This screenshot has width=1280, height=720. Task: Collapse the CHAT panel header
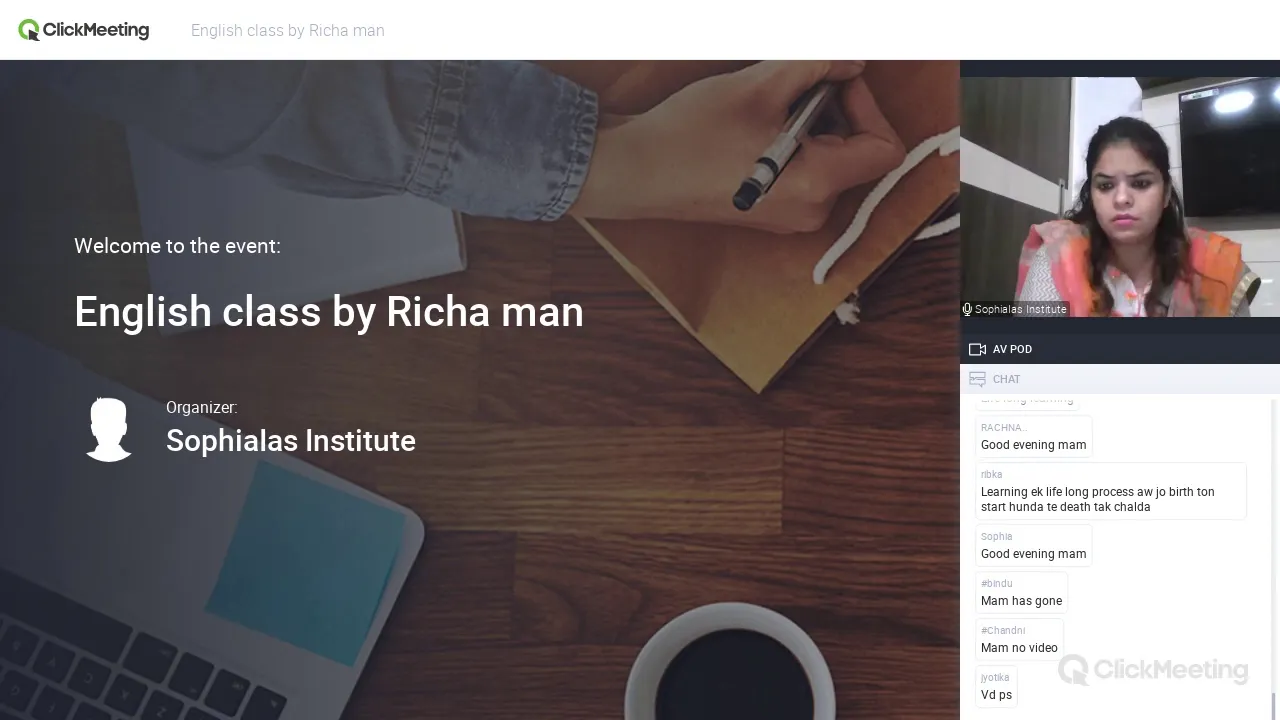point(1120,379)
